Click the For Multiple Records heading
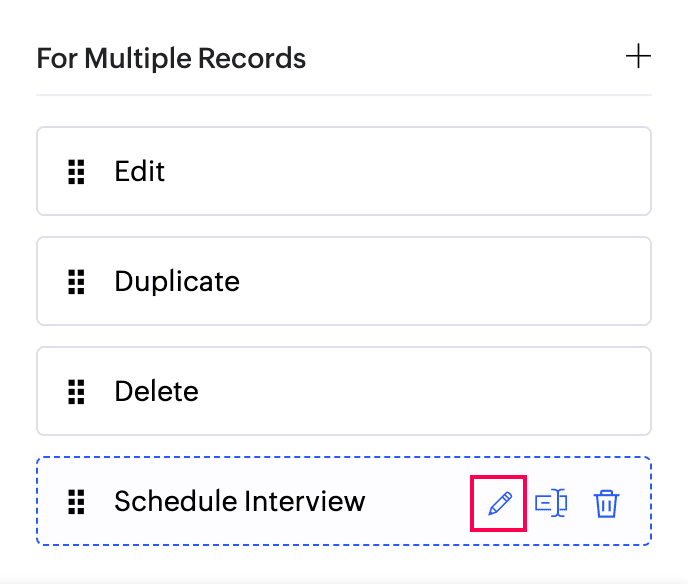The height and width of the screenshot is (584, 688). (171, 58)
